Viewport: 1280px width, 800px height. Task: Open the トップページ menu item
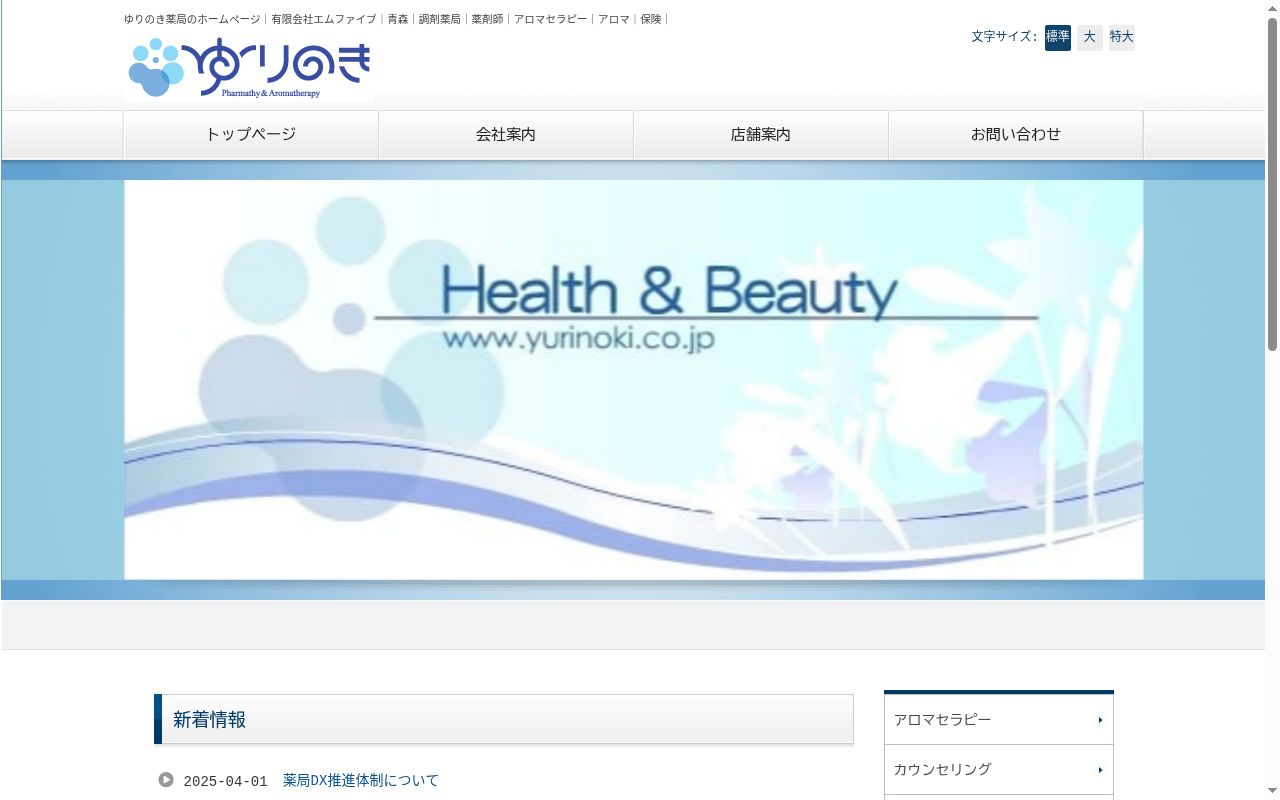tap(251, 135)
